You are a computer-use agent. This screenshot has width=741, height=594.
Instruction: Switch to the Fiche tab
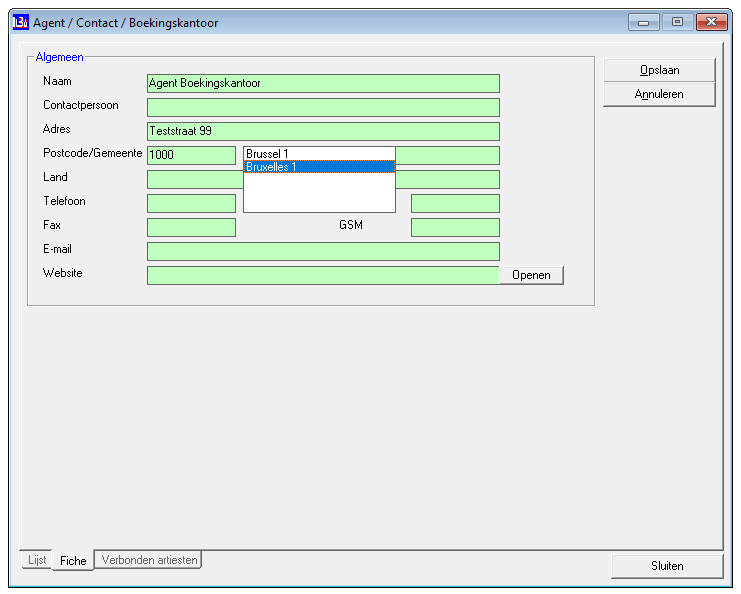(73, 560)
